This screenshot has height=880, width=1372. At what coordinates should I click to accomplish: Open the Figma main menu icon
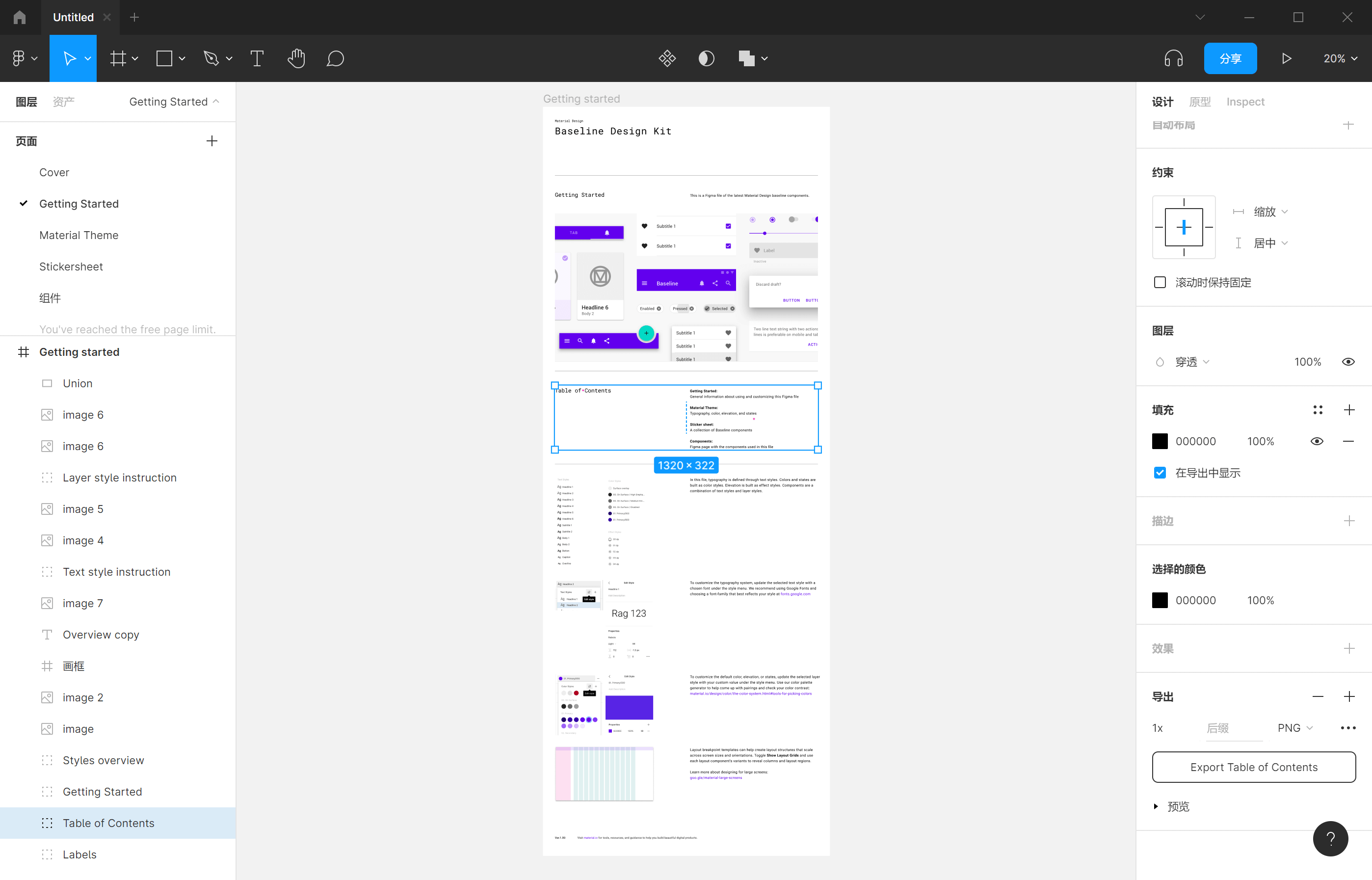pyautogui.click(x=18, y=58)
